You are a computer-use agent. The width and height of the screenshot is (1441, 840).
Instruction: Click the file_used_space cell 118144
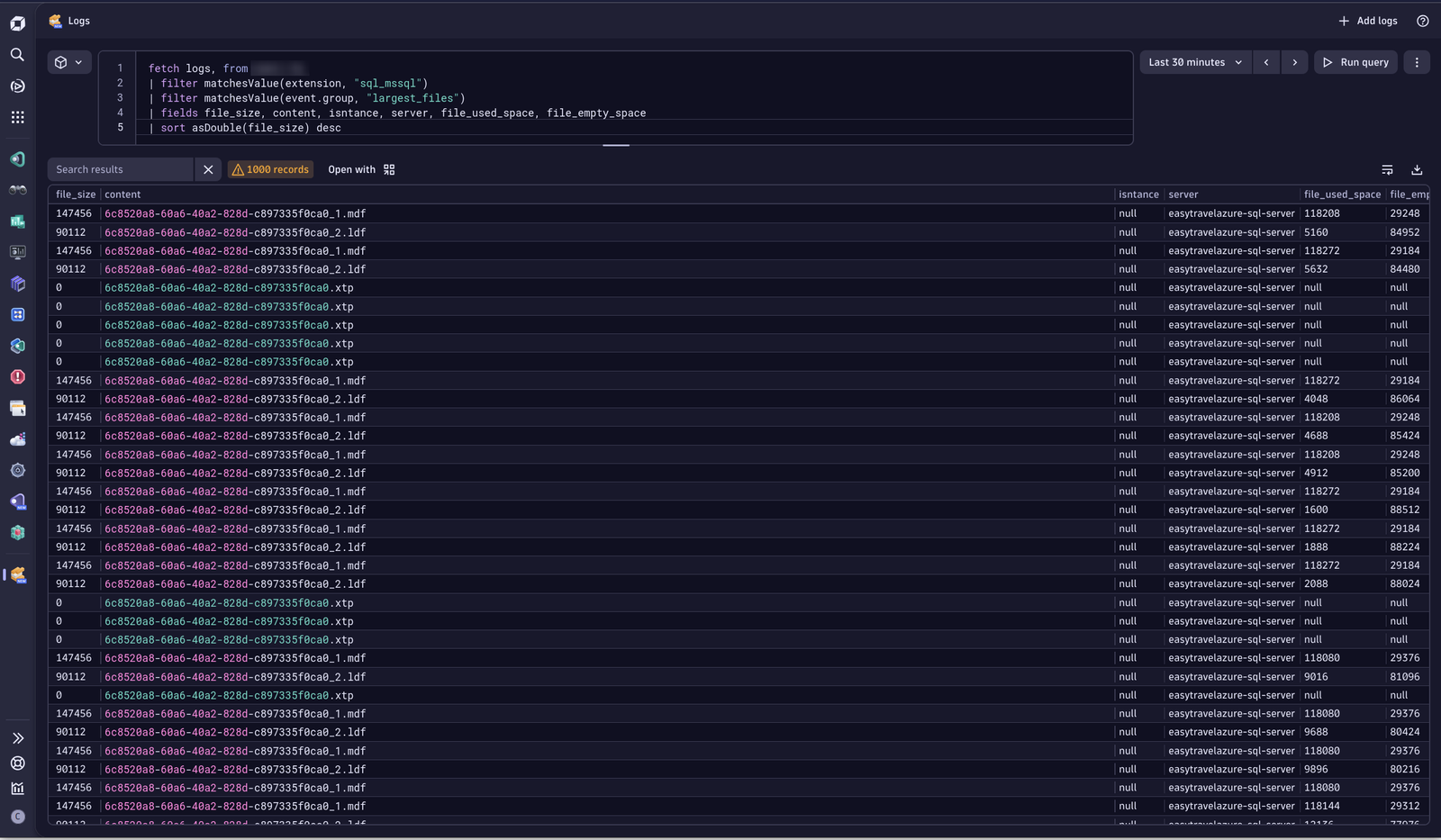[1321, 806]
